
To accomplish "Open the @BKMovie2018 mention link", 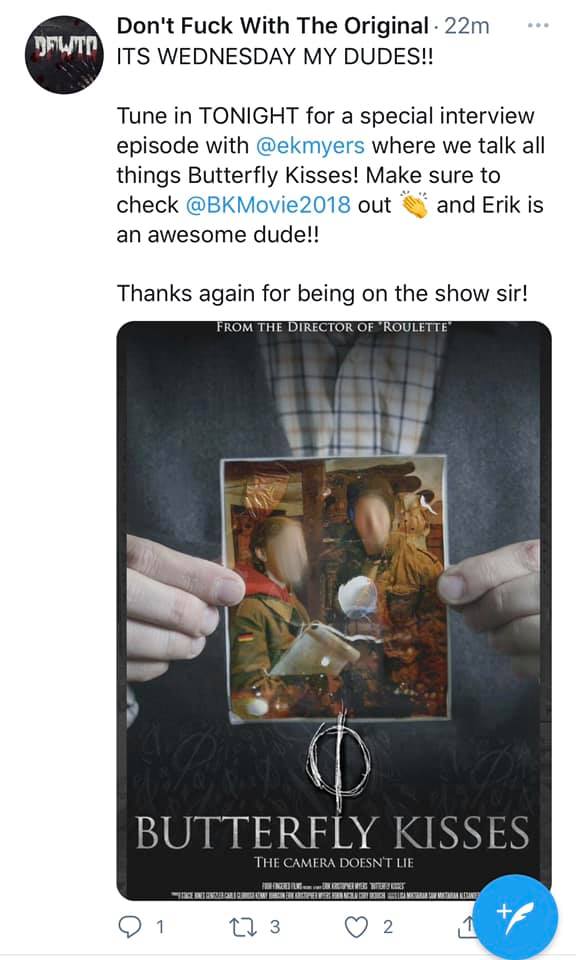I will [268, 204].
